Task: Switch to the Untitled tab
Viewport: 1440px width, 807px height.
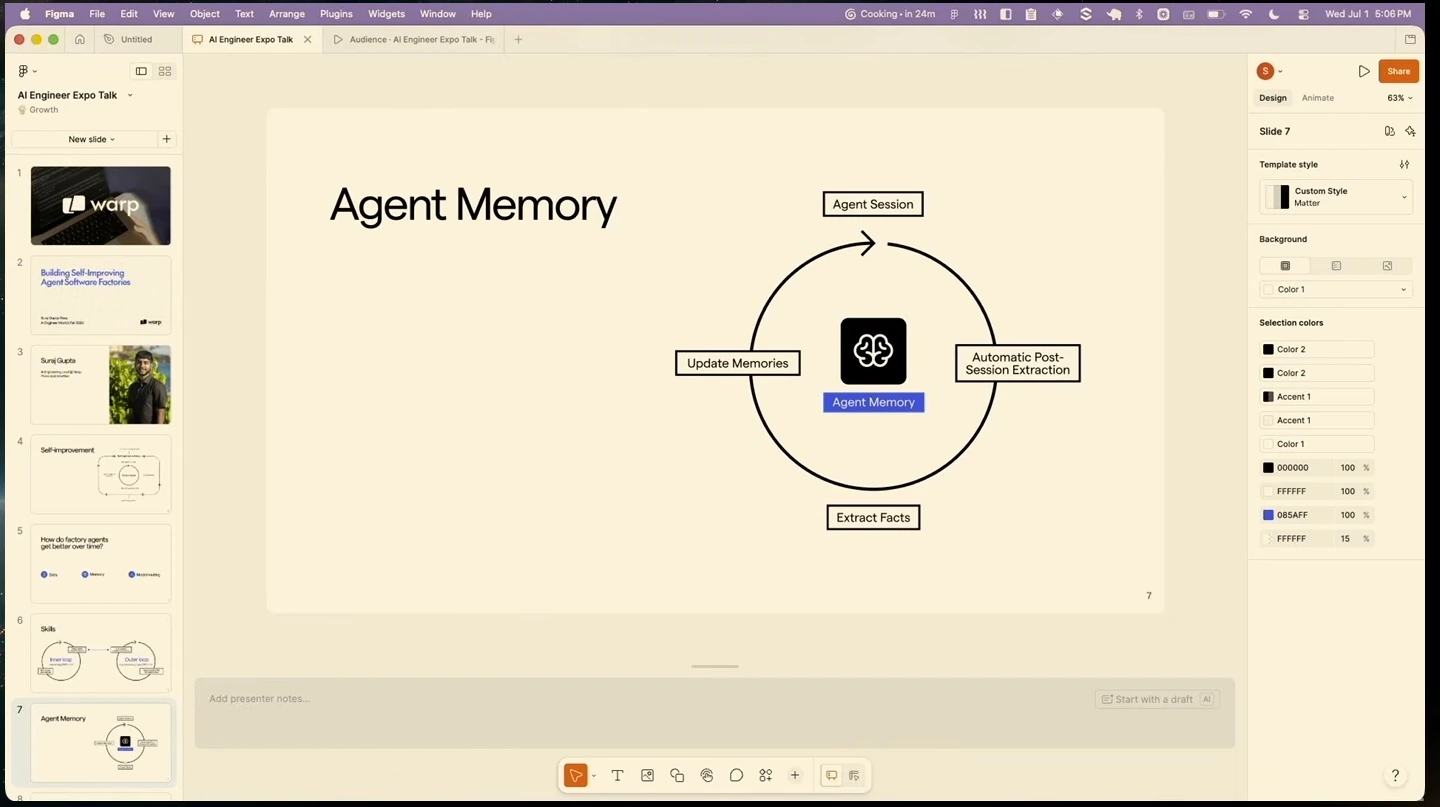Action: click(x=137, y=40)
